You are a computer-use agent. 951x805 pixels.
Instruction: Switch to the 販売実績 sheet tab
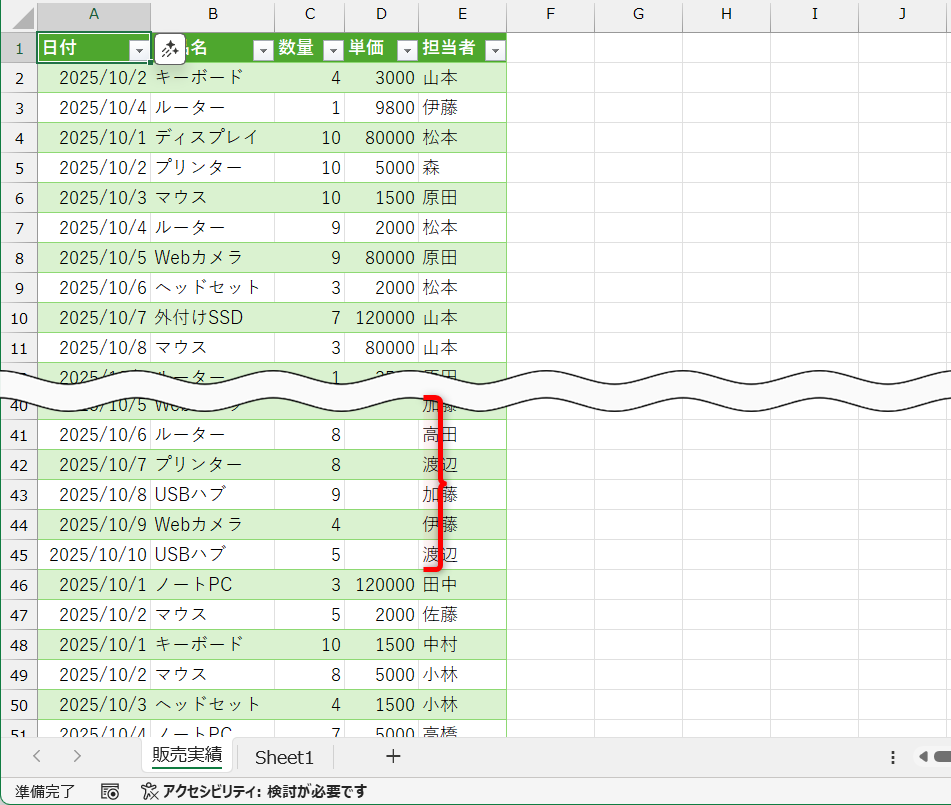coord(187,755)
